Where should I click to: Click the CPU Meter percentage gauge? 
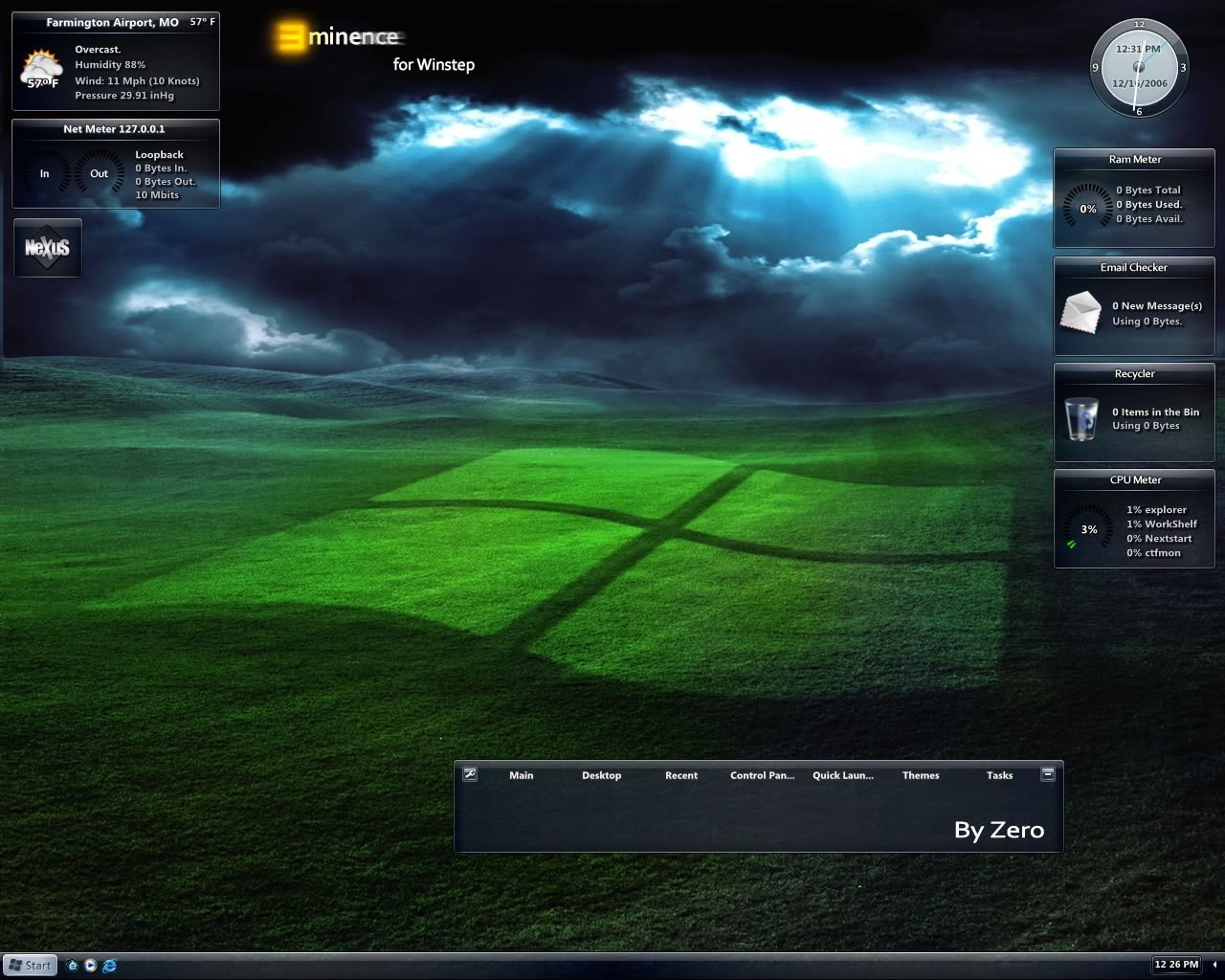tap(1089, 529)
